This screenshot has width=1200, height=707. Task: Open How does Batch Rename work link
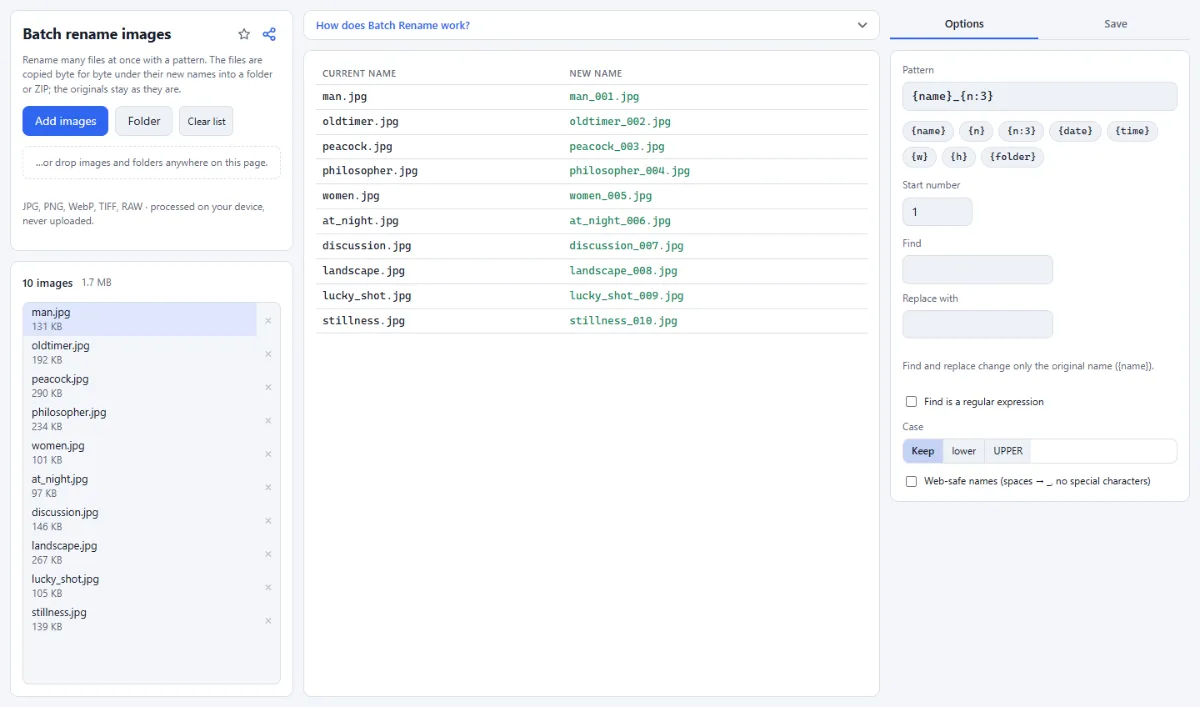(x=393, y=25)
